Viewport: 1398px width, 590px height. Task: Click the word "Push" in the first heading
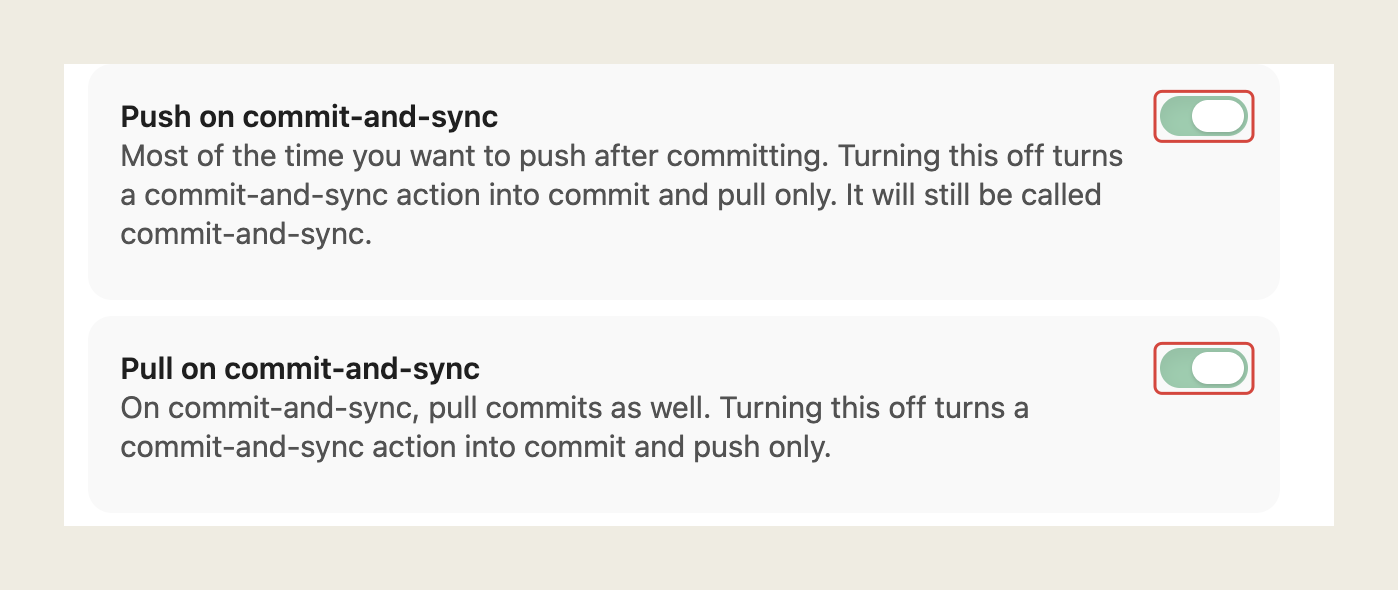152,117
